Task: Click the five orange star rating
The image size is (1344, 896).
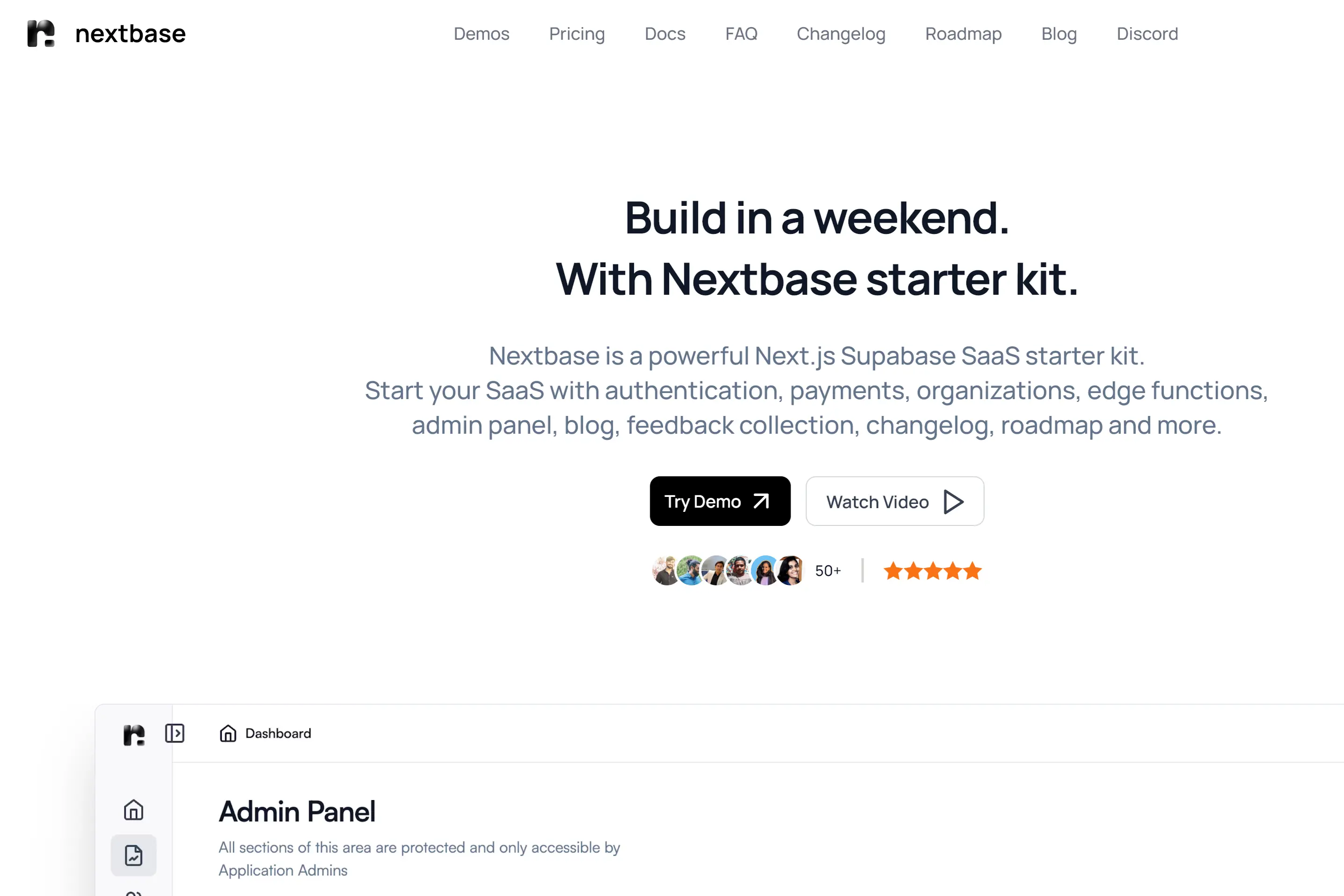Action: pyautogui.click(x=932, y=571)
